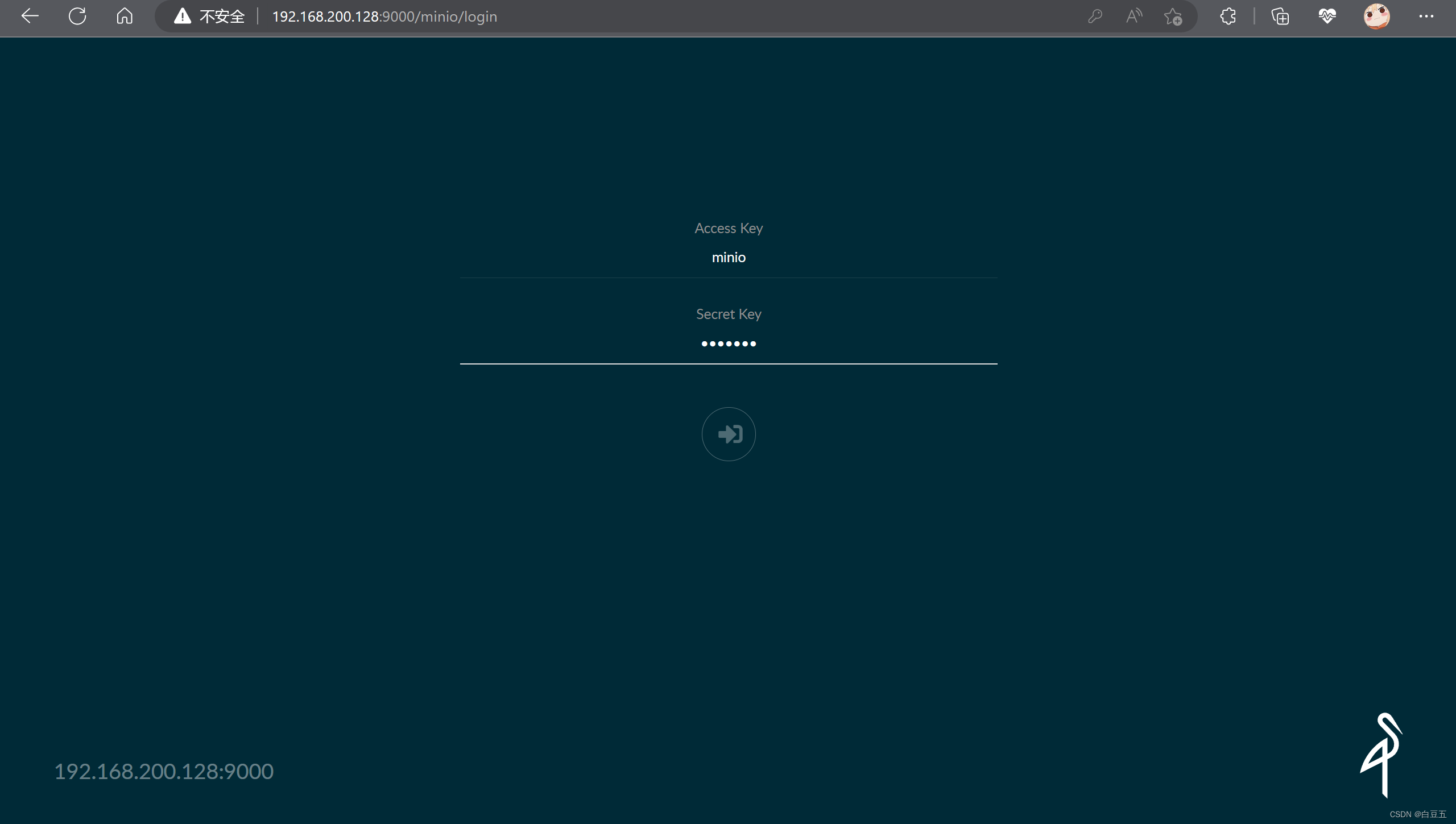
Task: Go back using the browser back arrow
Action: [x=30, y=16]
